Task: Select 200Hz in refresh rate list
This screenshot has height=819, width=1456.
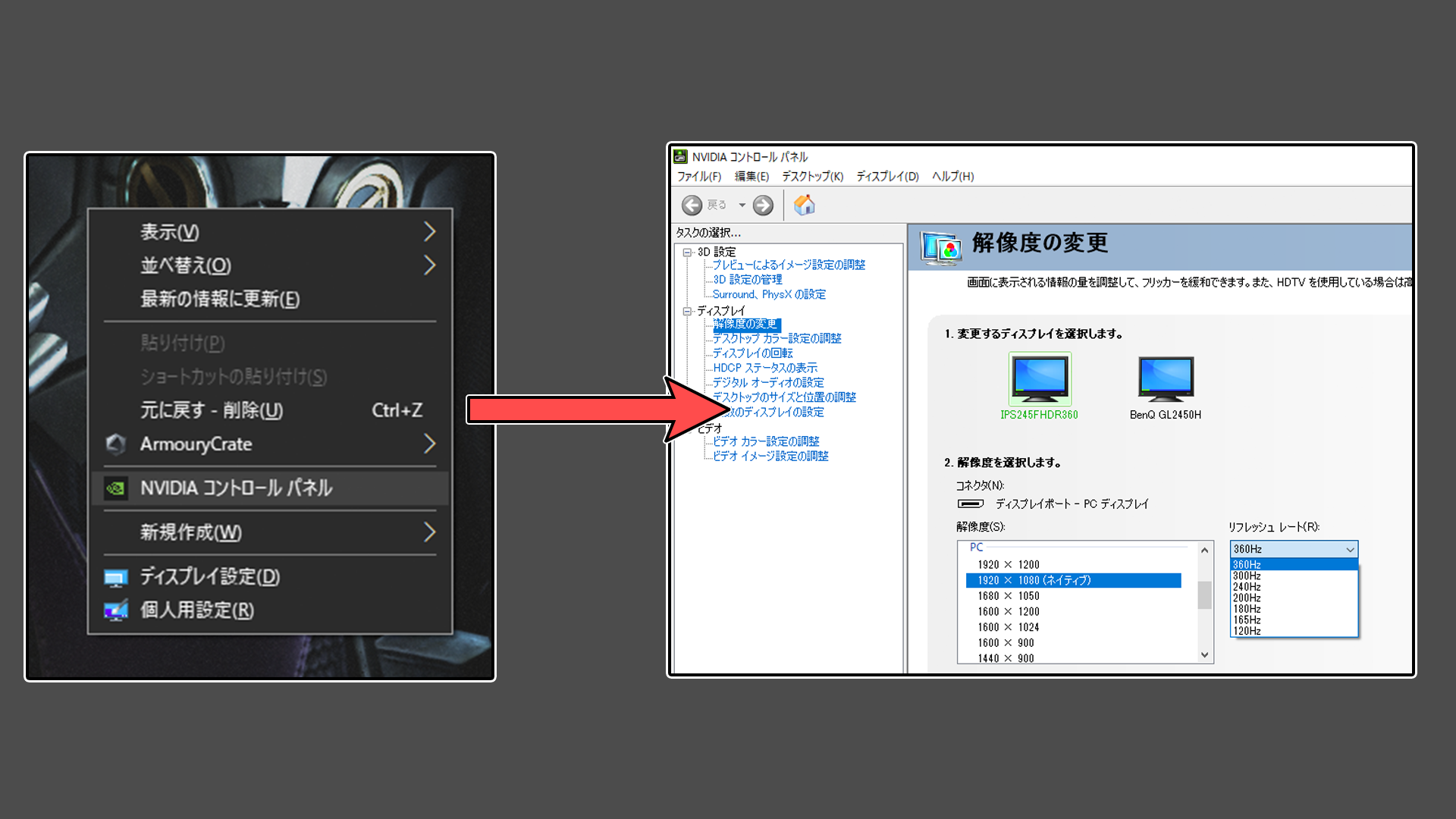Action: coord(1294,598)
